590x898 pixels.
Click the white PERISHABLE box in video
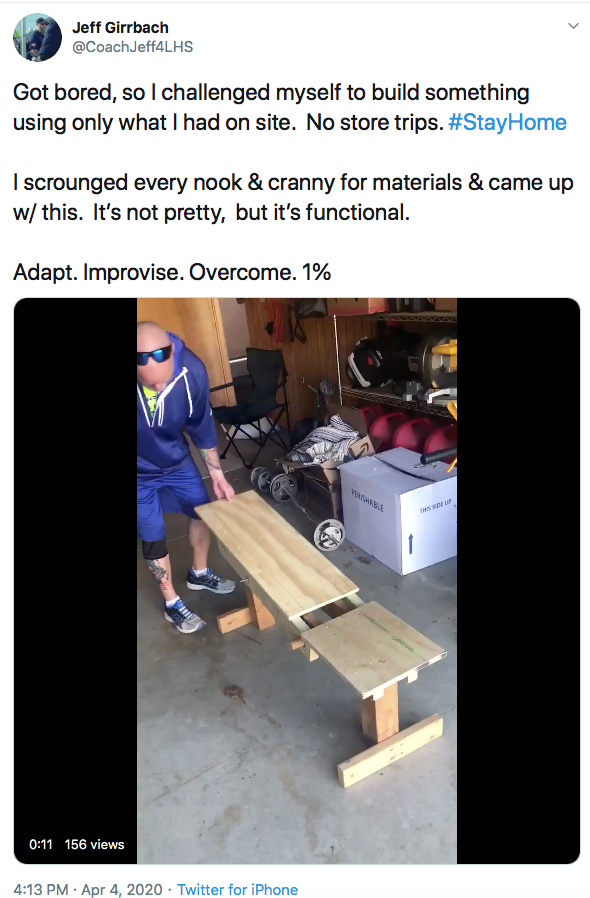398,510
